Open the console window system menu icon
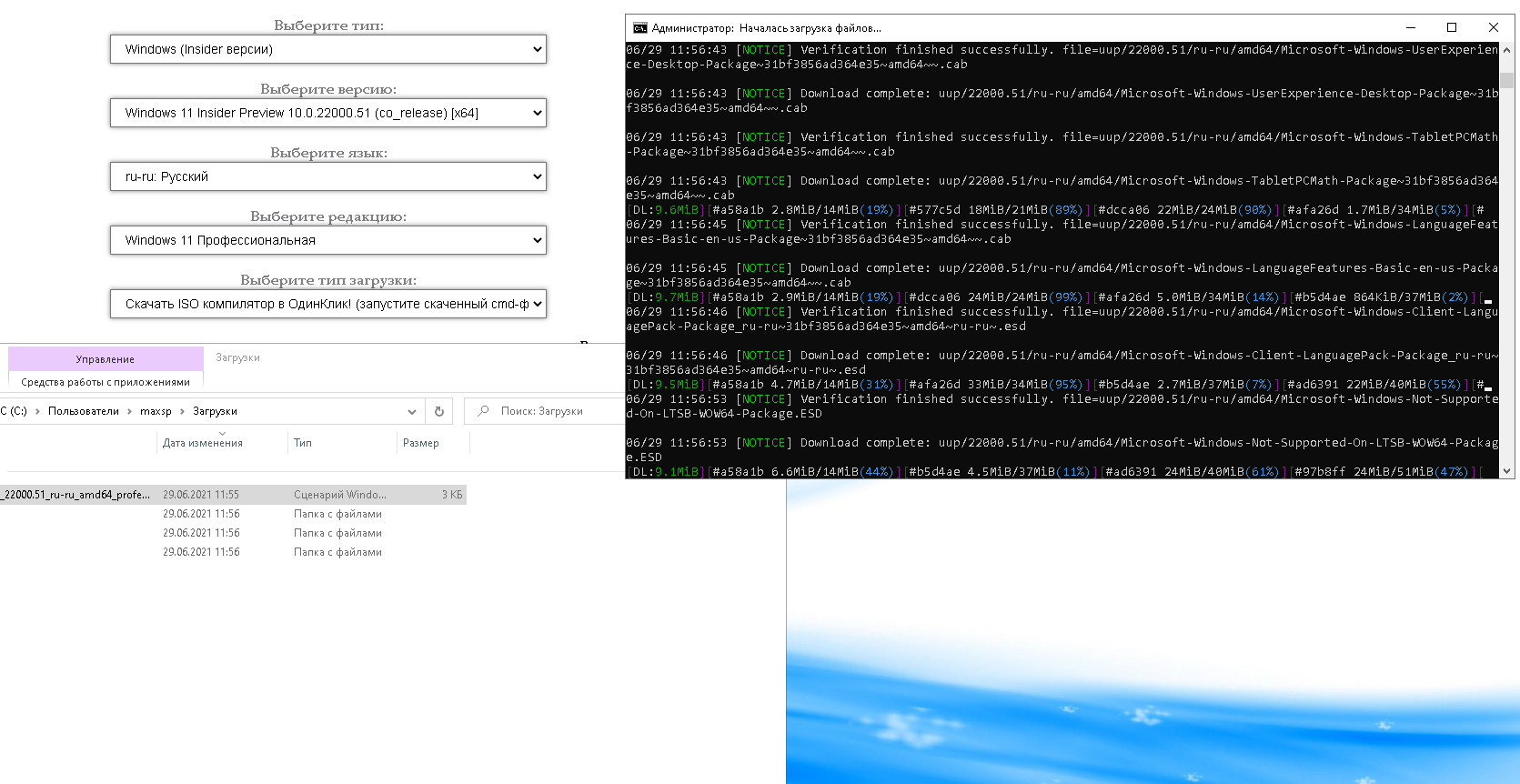Viewport: 1520px width, 784px height. point(640,28)
